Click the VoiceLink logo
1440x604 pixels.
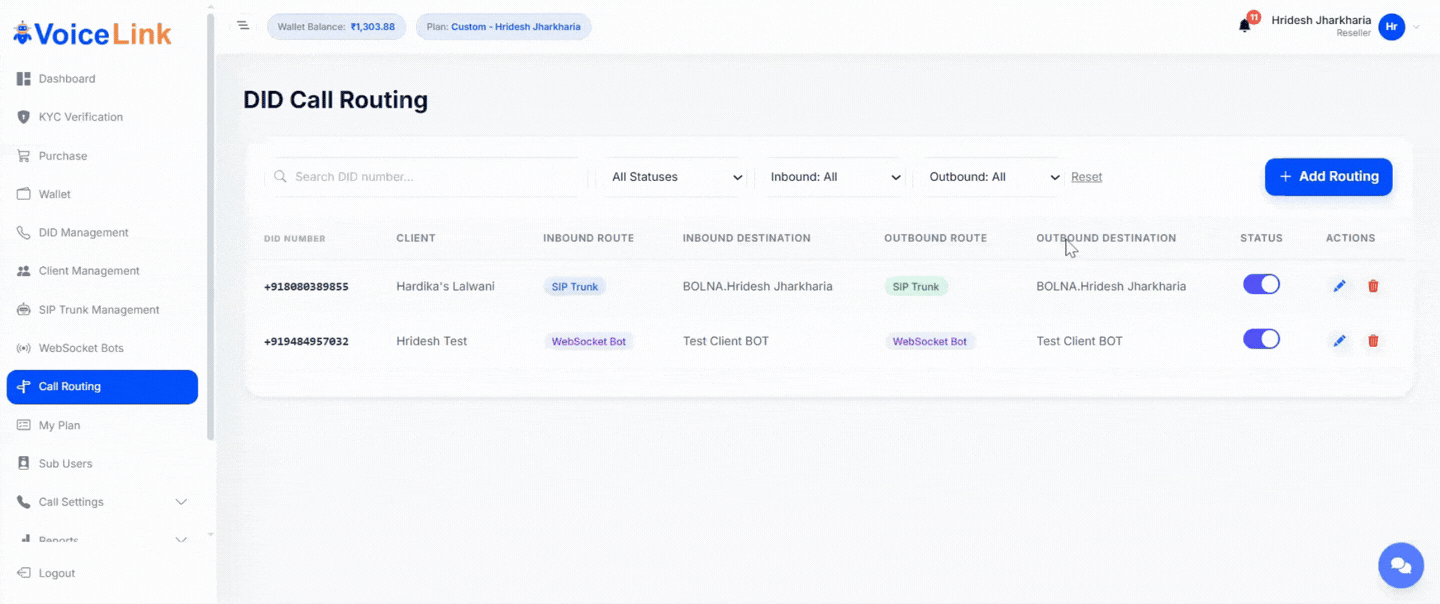coord(92,33)
